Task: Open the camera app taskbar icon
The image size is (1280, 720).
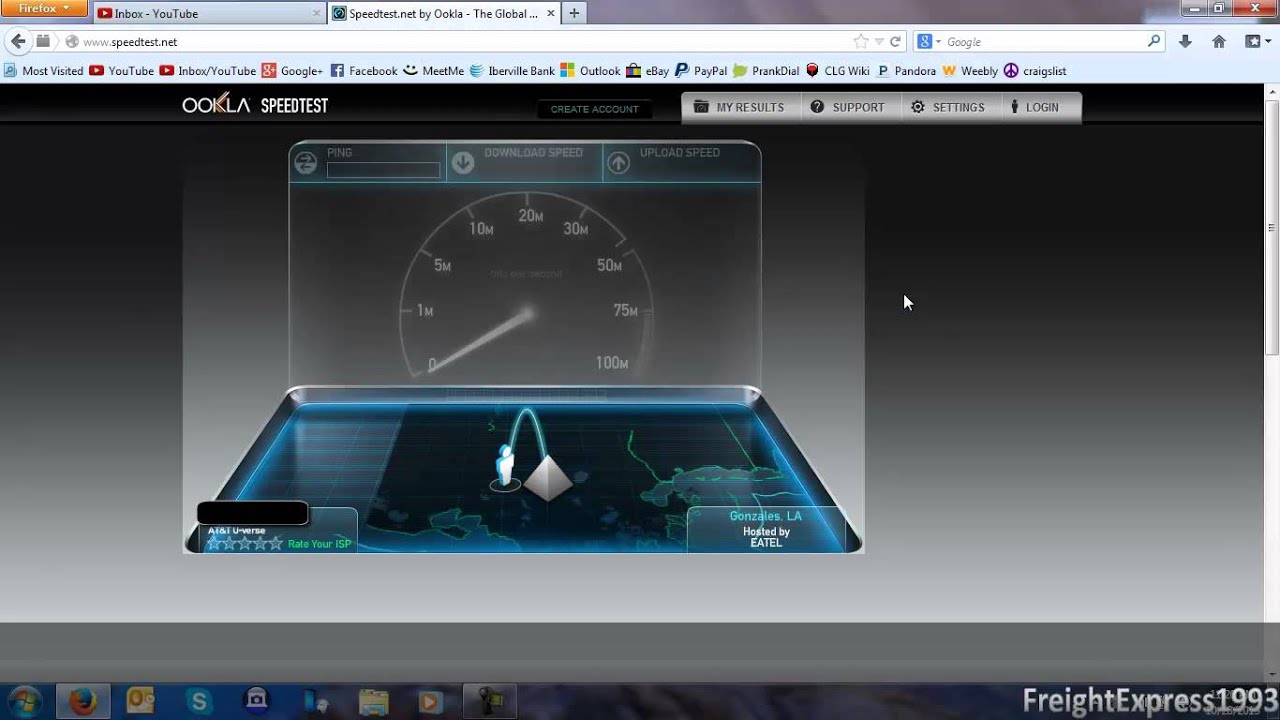Action: 257,701
